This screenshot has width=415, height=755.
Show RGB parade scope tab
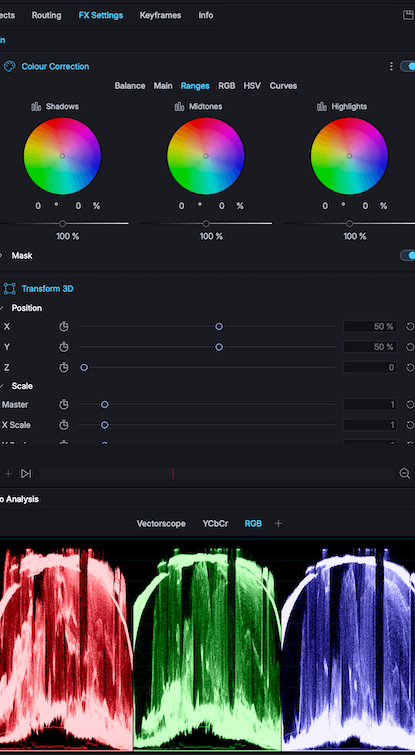pos(253,524)
